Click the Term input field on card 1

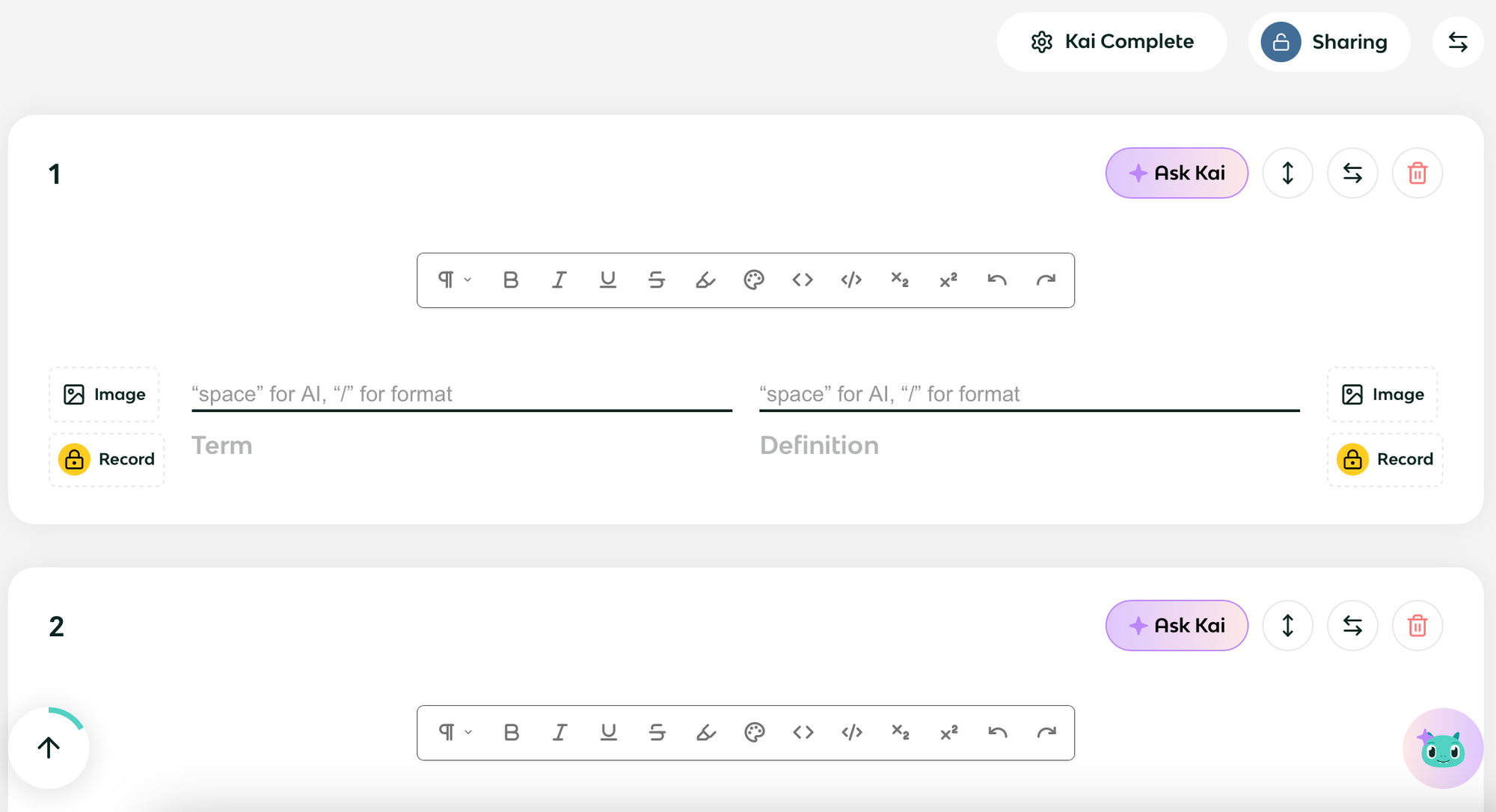point(461,394)
